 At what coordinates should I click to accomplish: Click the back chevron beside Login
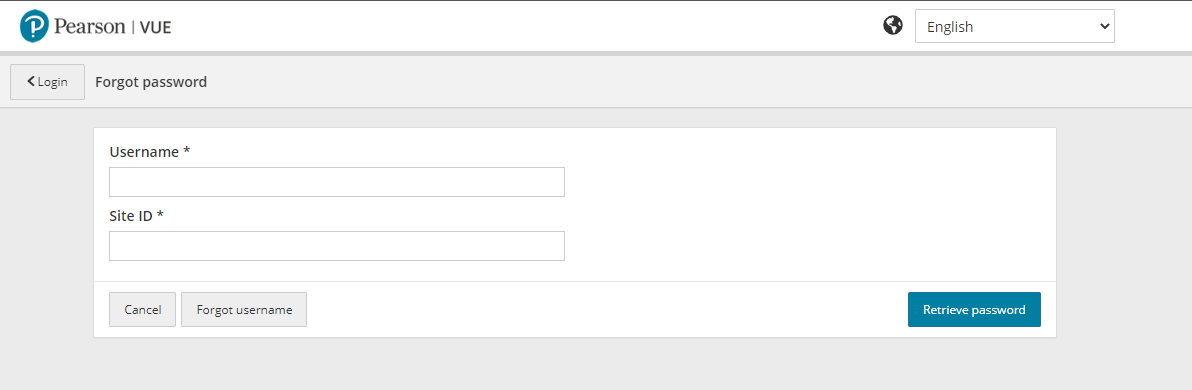click(x=31, y=81)
